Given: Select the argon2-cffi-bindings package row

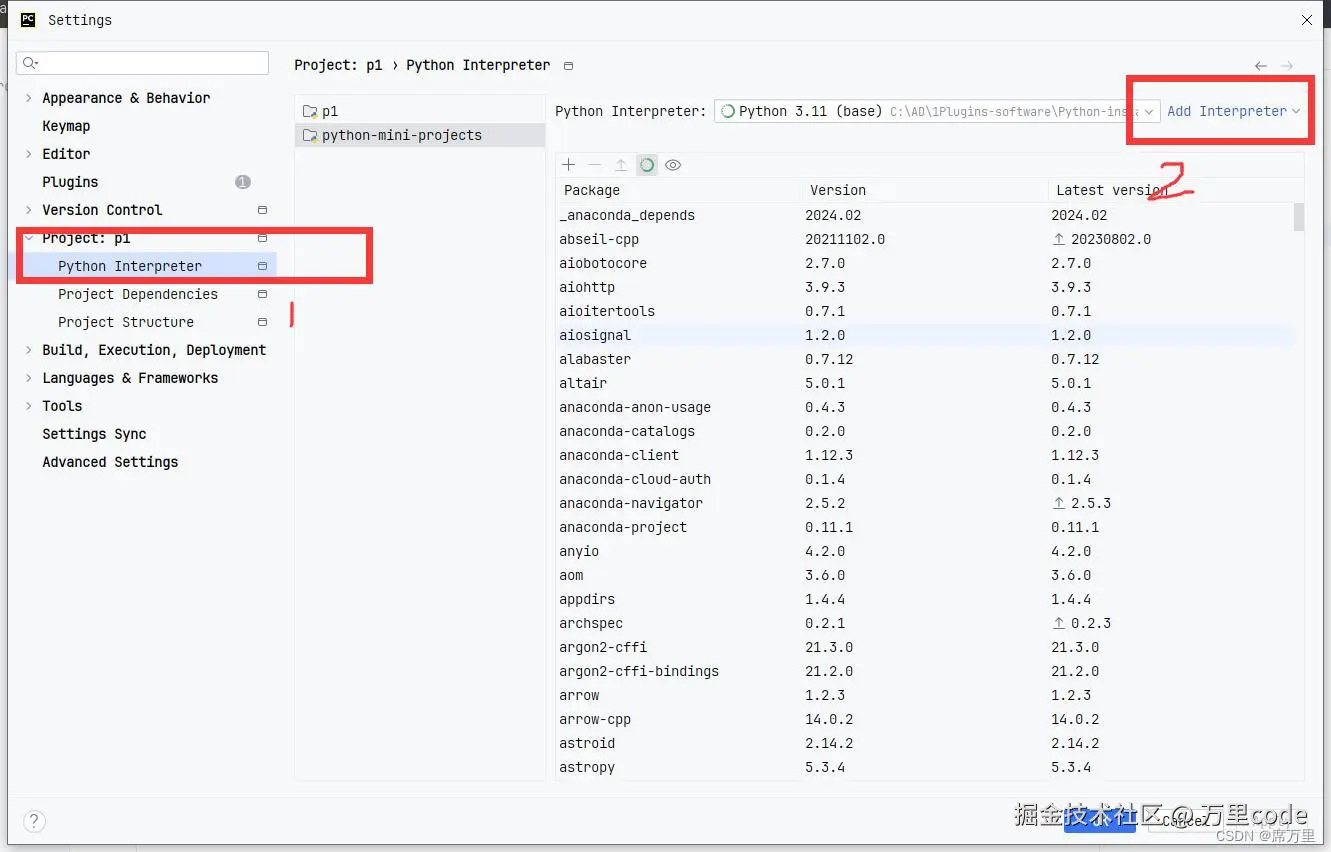Looking at the screenshot, I should coord(925,671).
